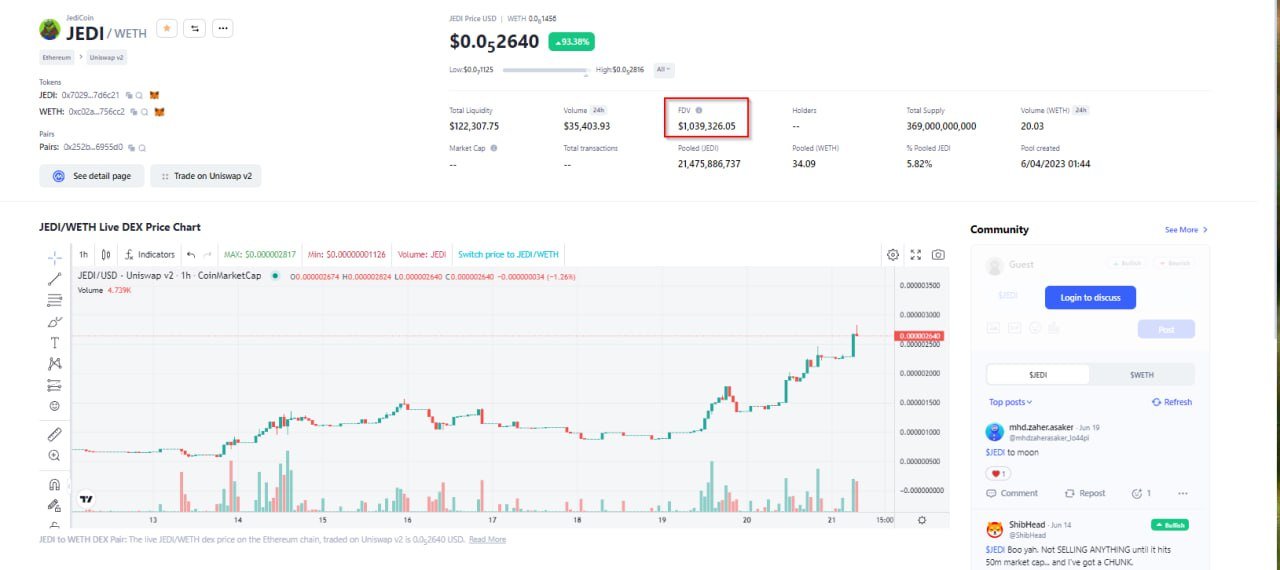Open ShibHead's user profile
The height and width of the screenshot is (570, 1280).
click(x=1027, y=525)
